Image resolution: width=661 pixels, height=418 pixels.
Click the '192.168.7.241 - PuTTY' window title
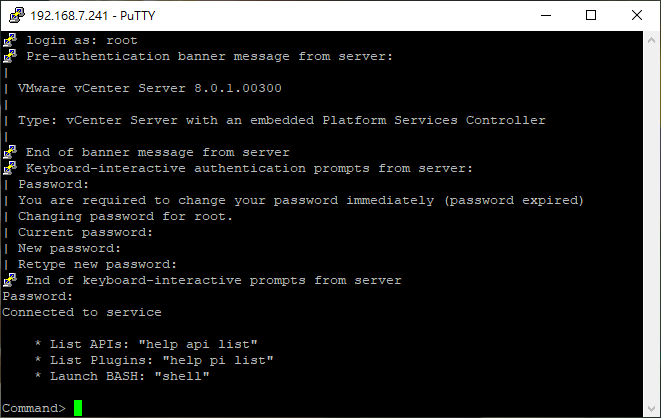93,16
